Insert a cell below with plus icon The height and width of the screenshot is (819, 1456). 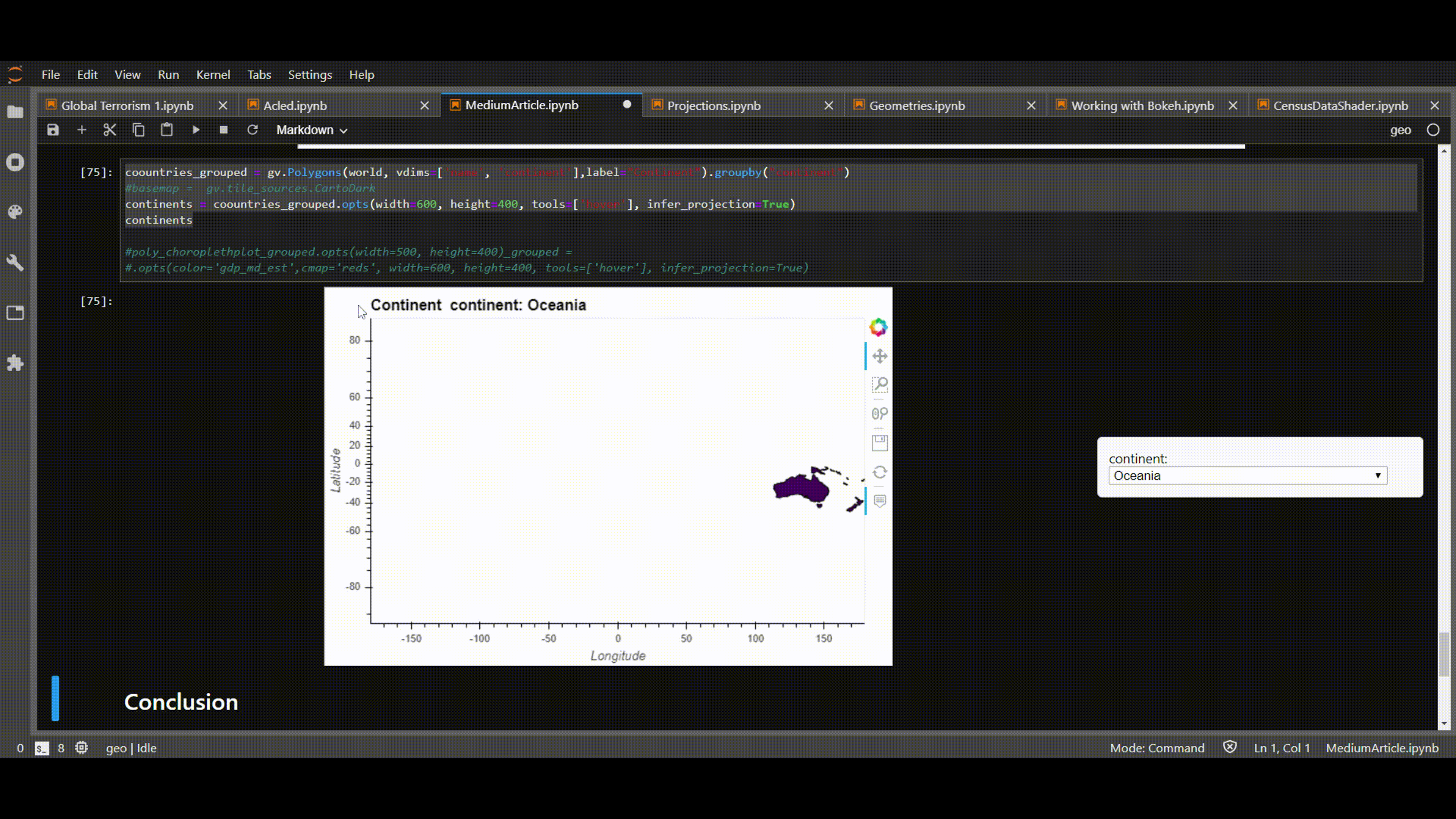(82, 130)
